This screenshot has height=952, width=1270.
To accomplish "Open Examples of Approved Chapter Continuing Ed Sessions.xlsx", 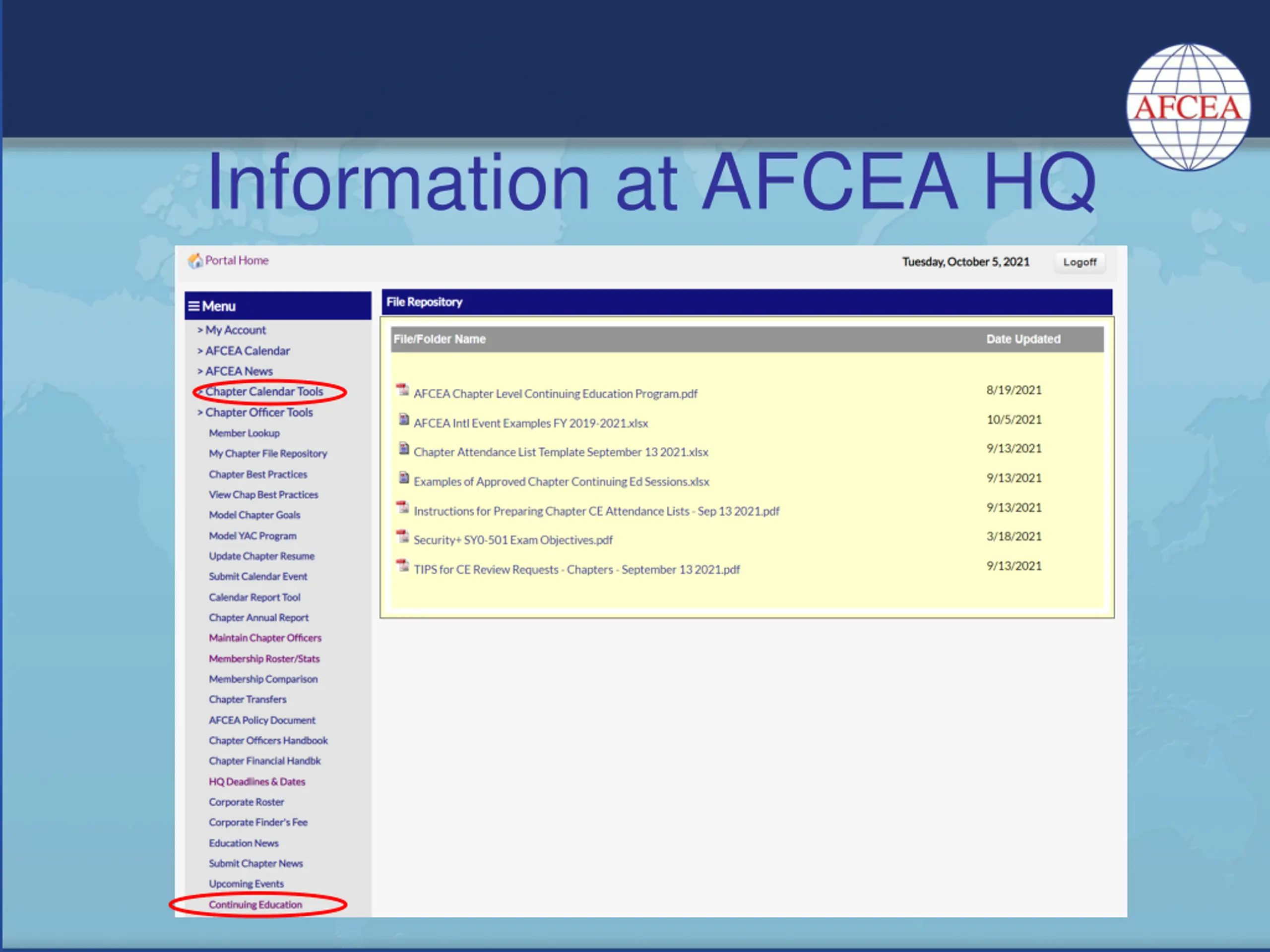I will (x=562, y=481).
